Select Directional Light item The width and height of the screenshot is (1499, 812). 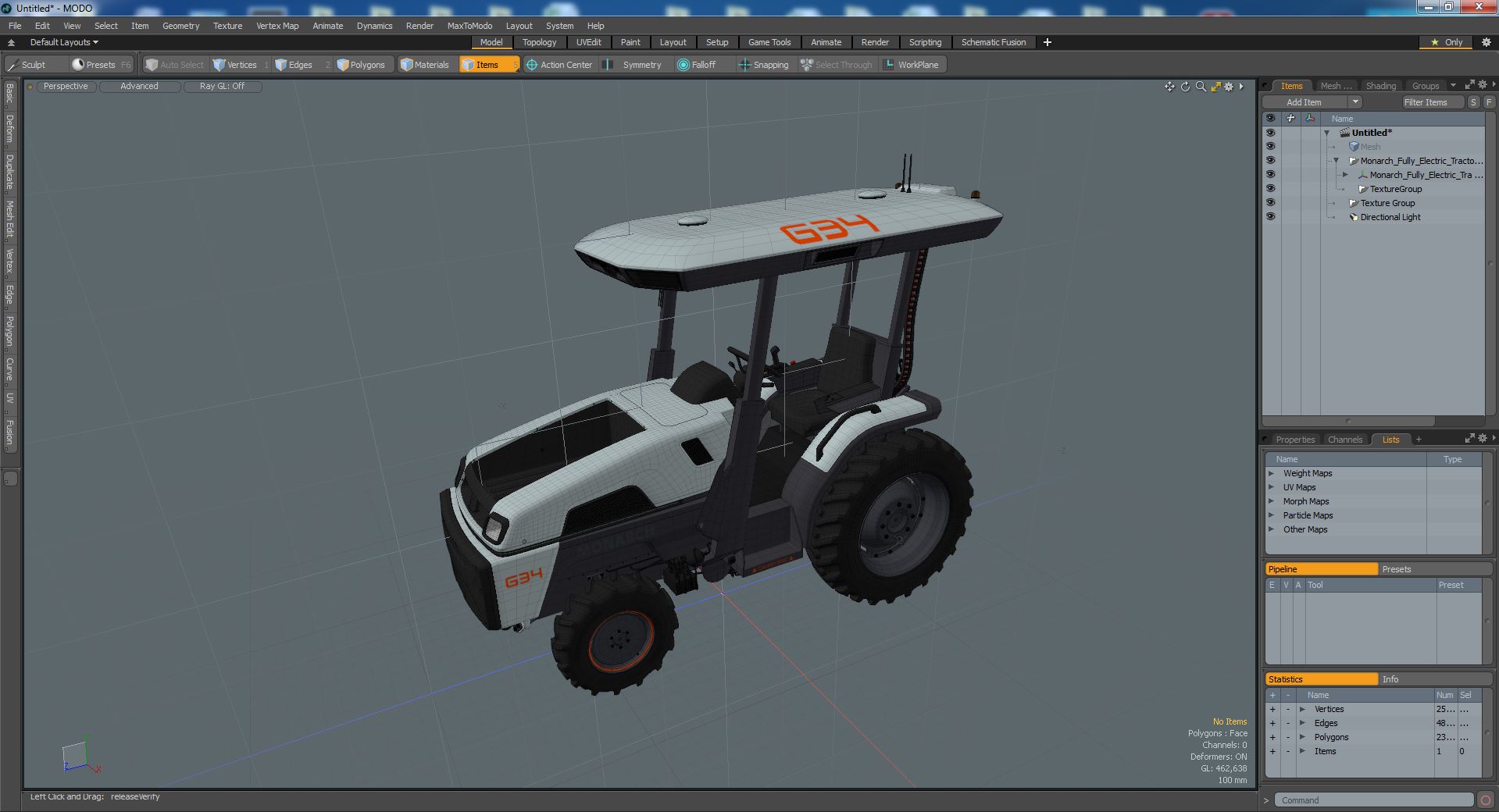tap(1390, 217)
